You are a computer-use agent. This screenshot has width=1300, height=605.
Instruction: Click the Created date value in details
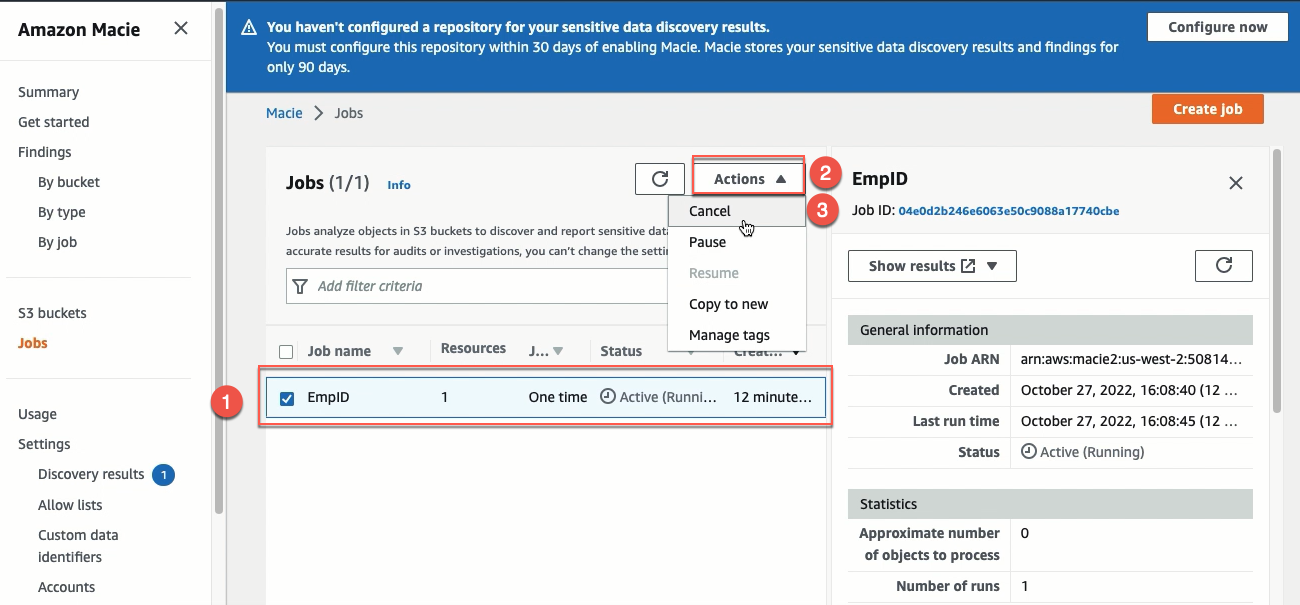click(1130, 390)
